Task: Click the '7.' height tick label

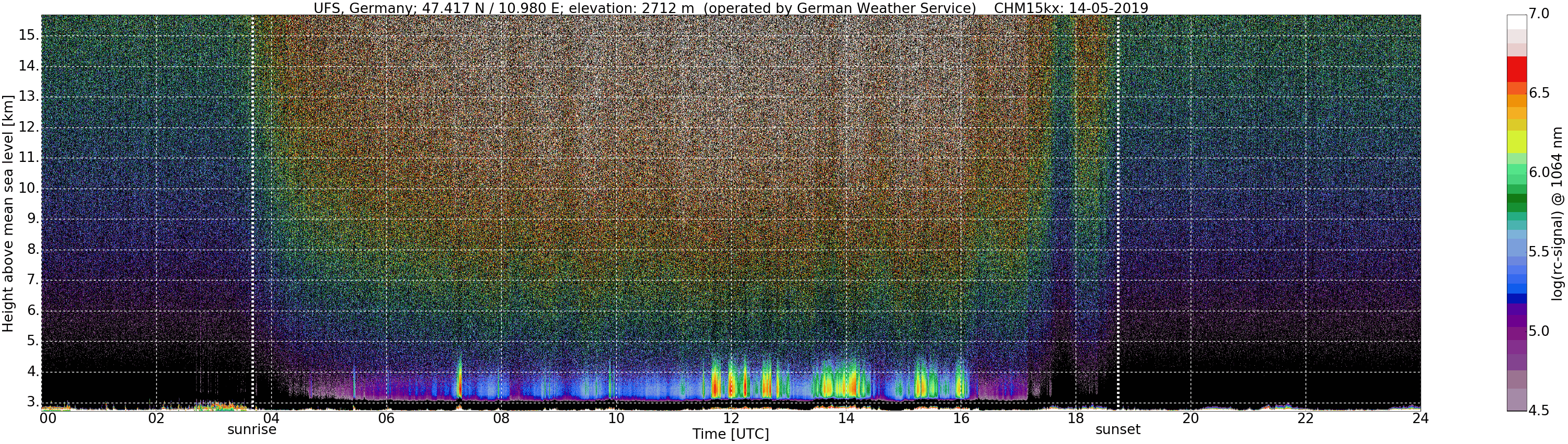Action: tap(32, 281)
